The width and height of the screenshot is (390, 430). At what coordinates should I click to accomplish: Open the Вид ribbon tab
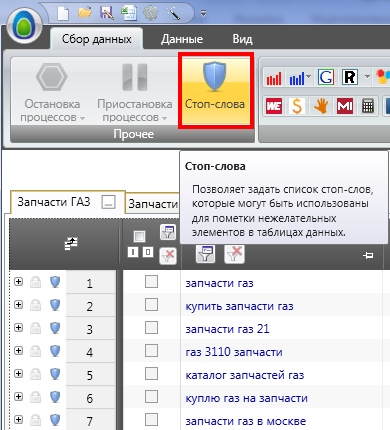(x=242, y=39)
